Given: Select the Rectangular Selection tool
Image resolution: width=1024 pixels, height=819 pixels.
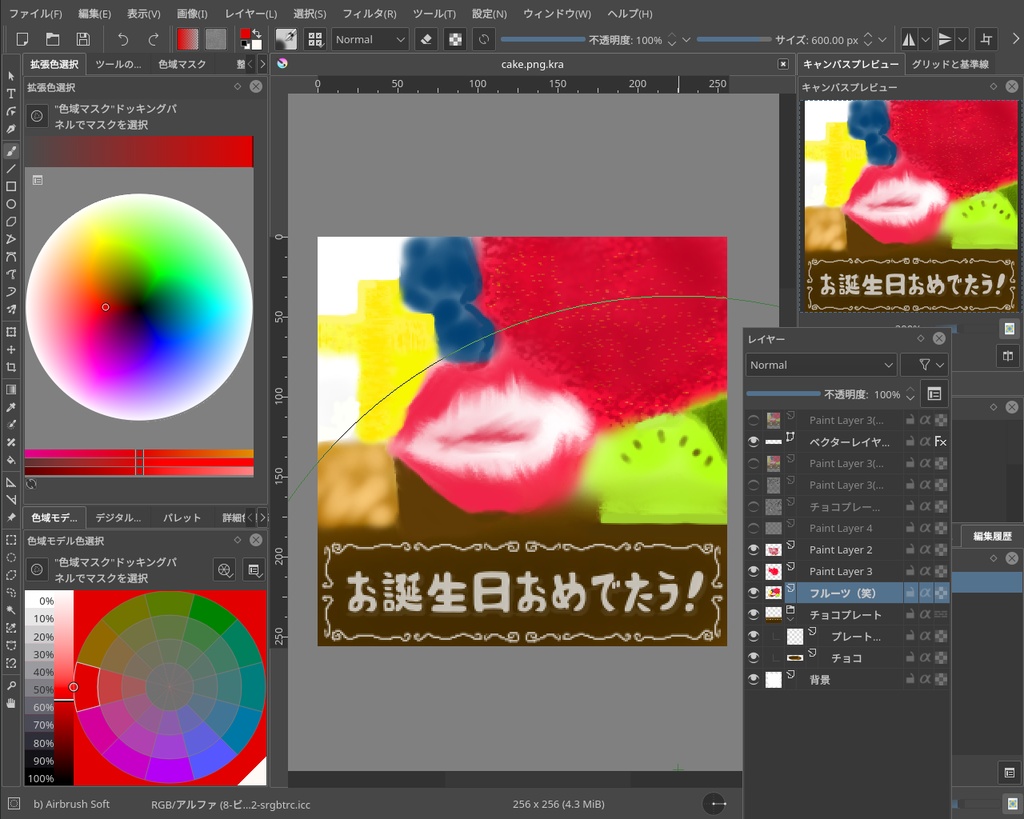Looking at the screenshot, I should point(10,540).
